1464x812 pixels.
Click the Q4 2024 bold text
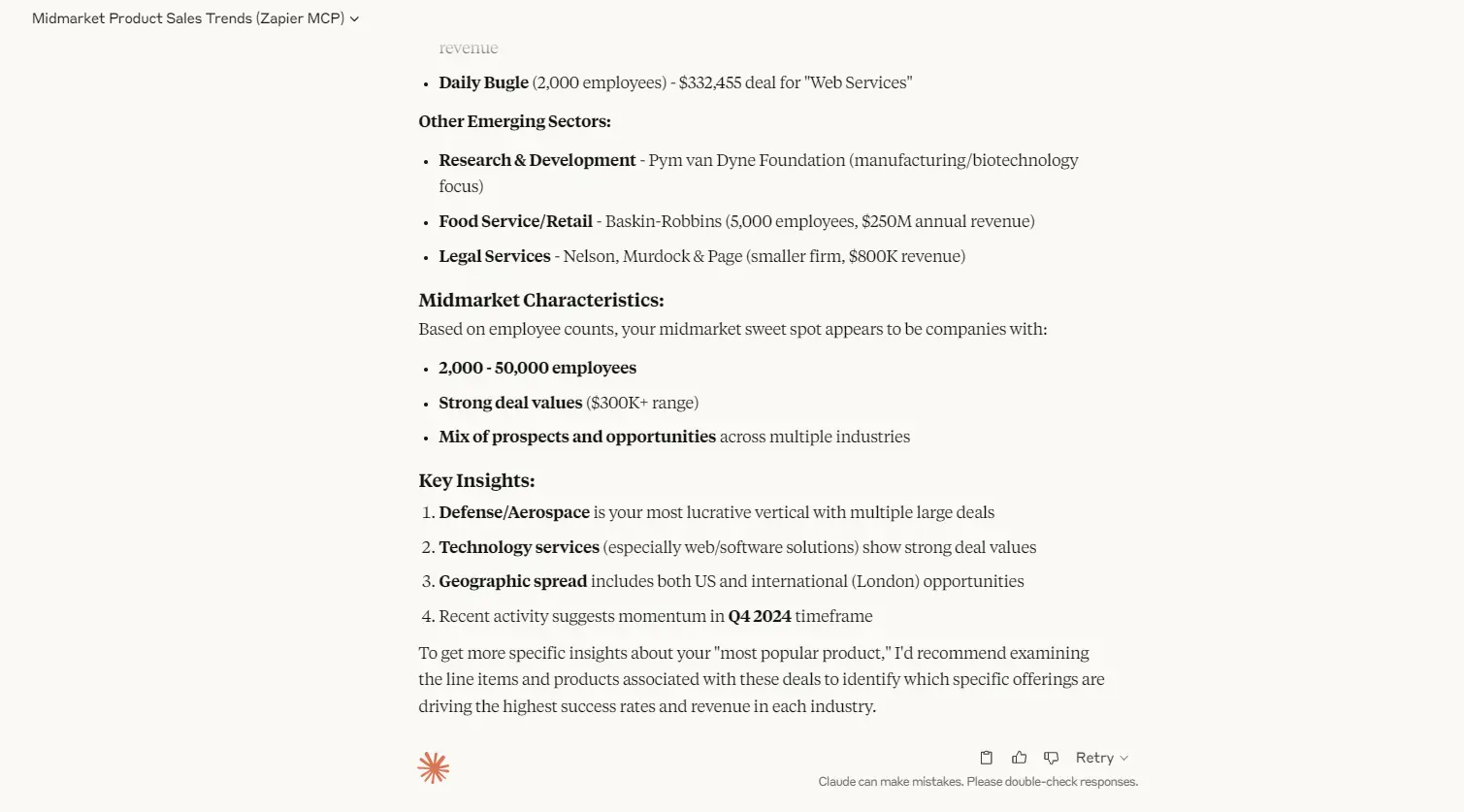[761, 616]
